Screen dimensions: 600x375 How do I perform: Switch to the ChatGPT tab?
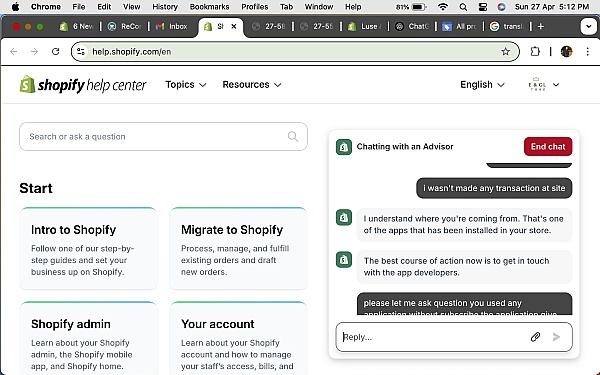click(x=412, y=26)
